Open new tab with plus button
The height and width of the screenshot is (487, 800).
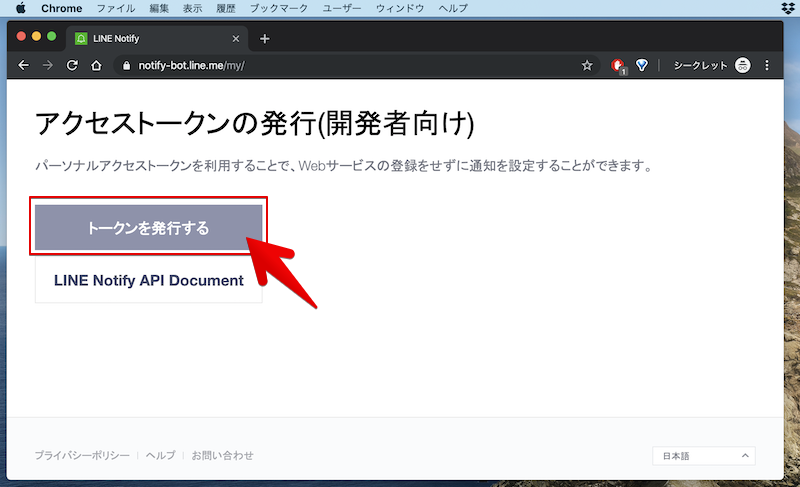point(264,39)
